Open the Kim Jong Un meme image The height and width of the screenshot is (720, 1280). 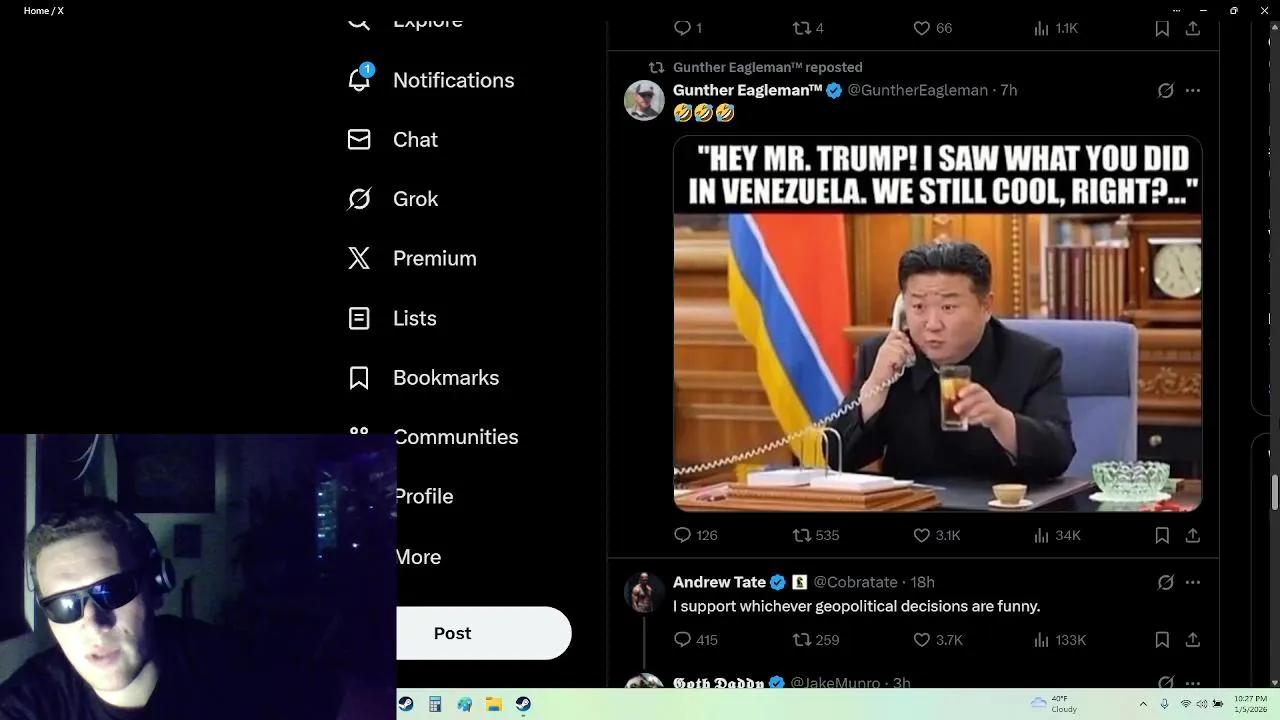click(937, 324)
